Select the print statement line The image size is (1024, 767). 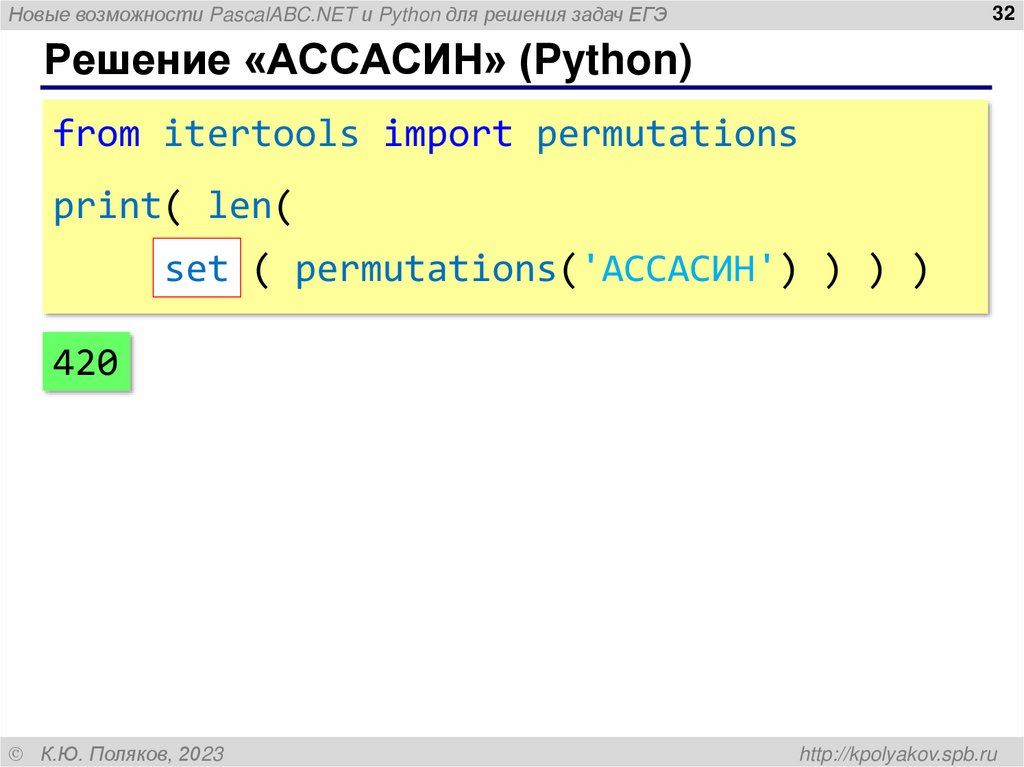coord(172,204)
